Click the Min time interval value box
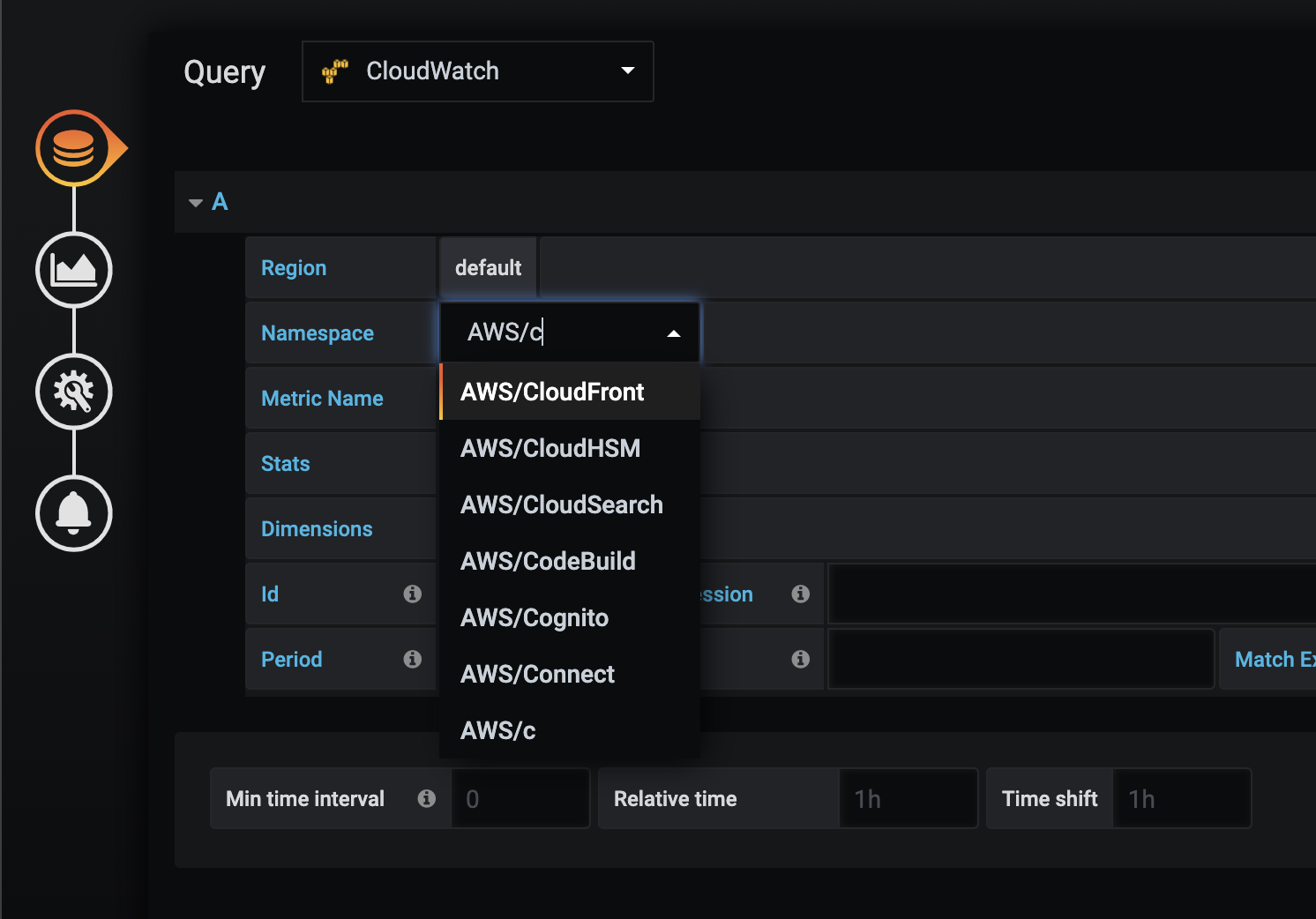 520,798
